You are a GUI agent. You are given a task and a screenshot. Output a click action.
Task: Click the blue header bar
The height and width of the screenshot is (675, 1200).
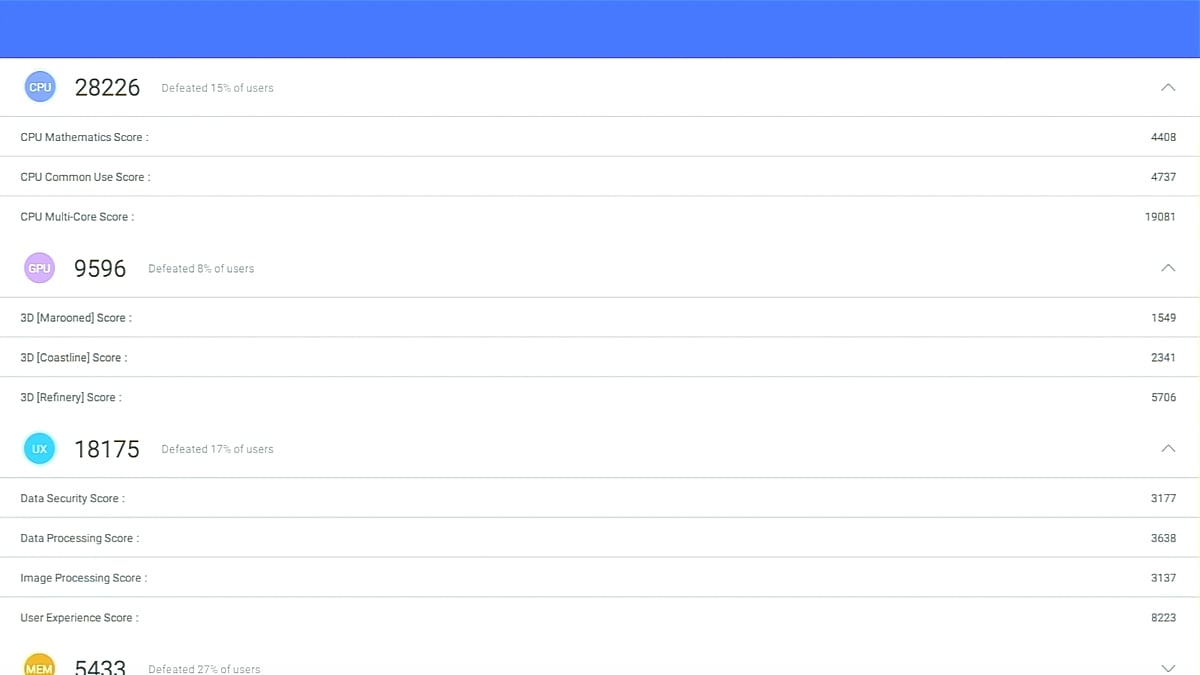(x=600, y=28)
